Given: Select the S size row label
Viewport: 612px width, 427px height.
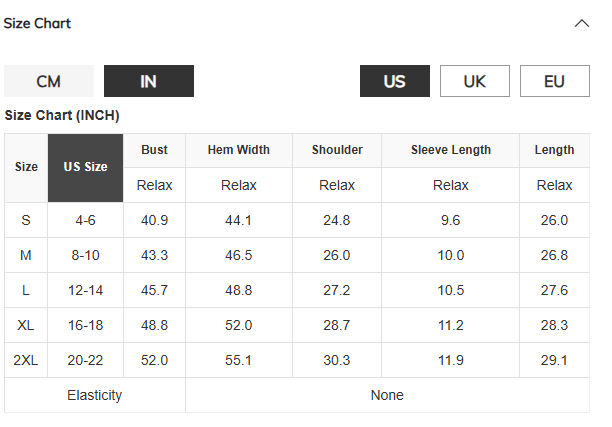Looking at the screenshot, I should 26,220.
